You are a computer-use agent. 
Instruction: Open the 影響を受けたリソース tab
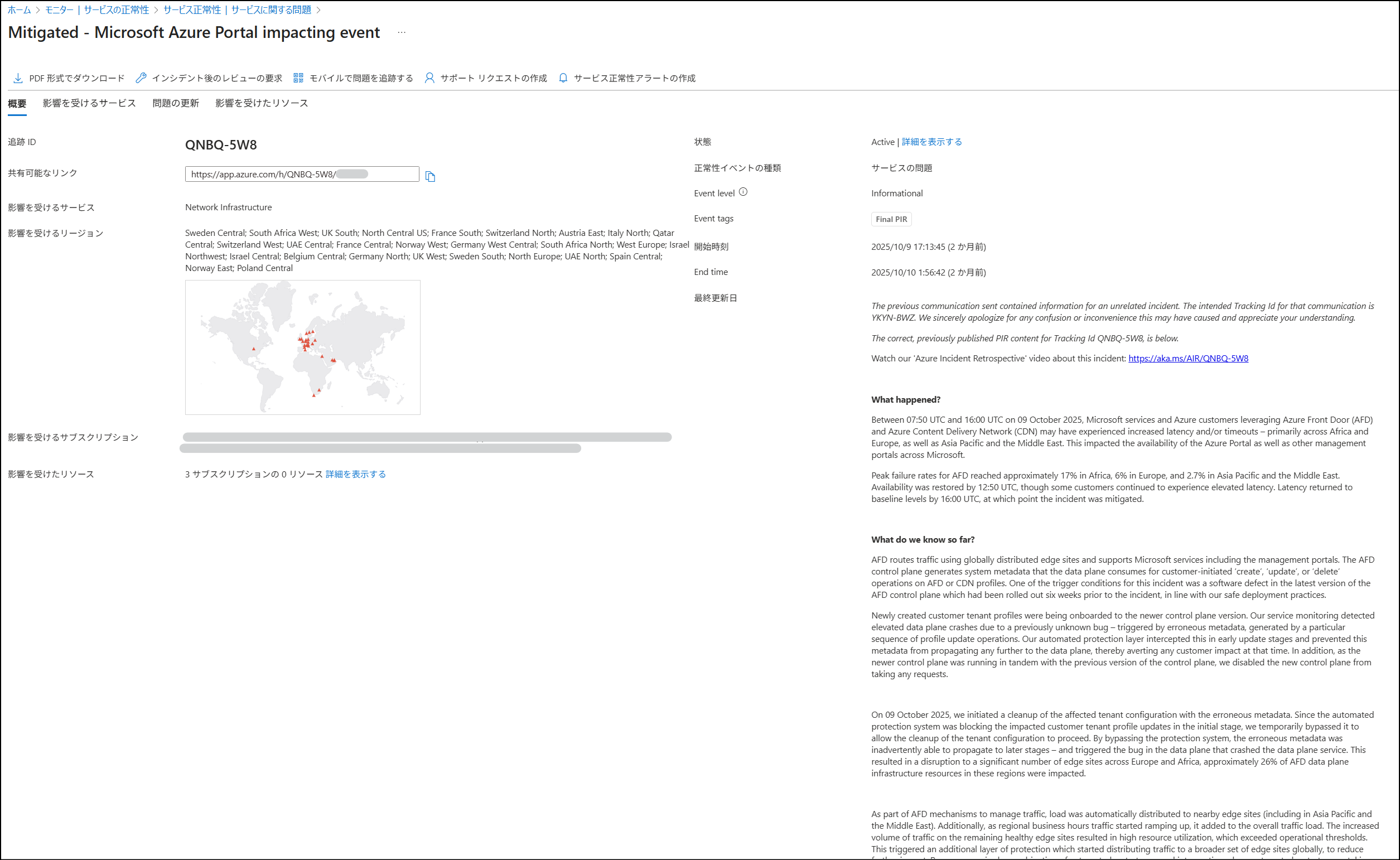coord(262,103)
